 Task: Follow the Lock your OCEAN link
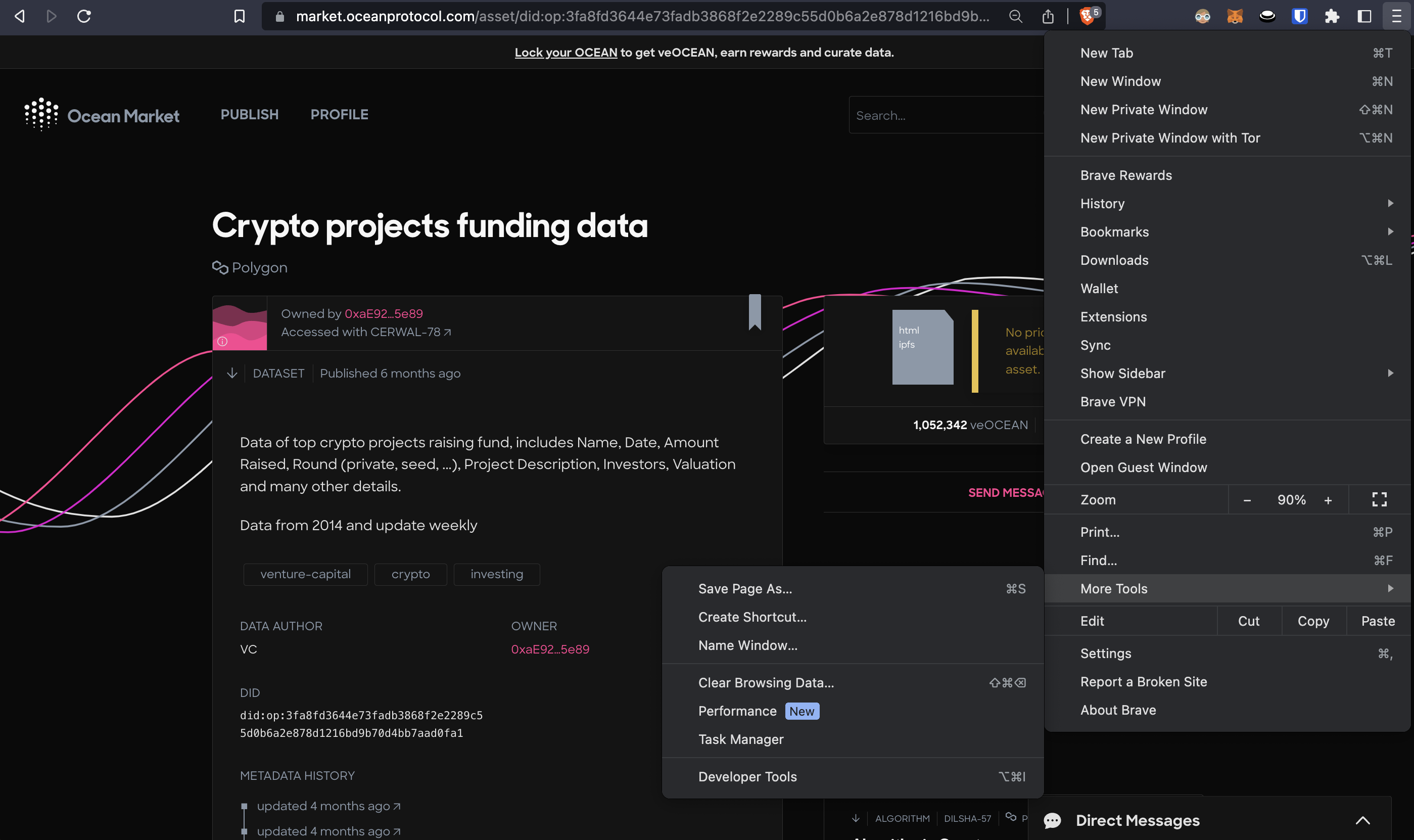tap(566, 53)
